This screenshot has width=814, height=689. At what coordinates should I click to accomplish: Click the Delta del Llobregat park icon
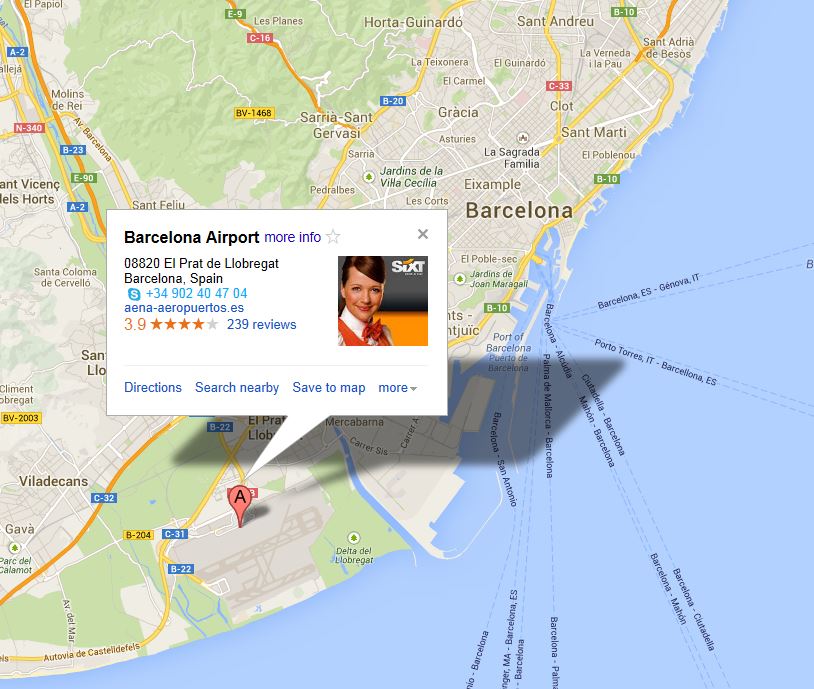pos(354,537)
